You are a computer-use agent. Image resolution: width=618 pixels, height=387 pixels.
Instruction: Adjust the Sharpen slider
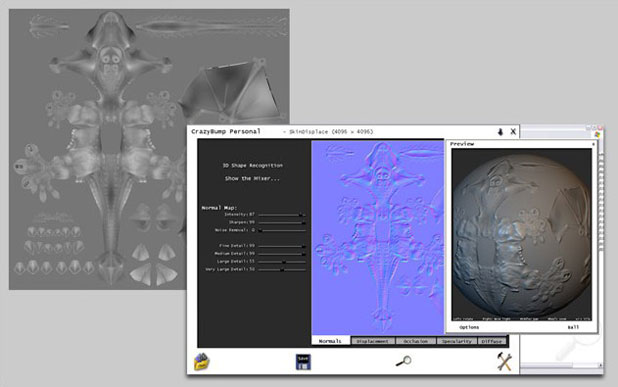click(x=282, y=223)
